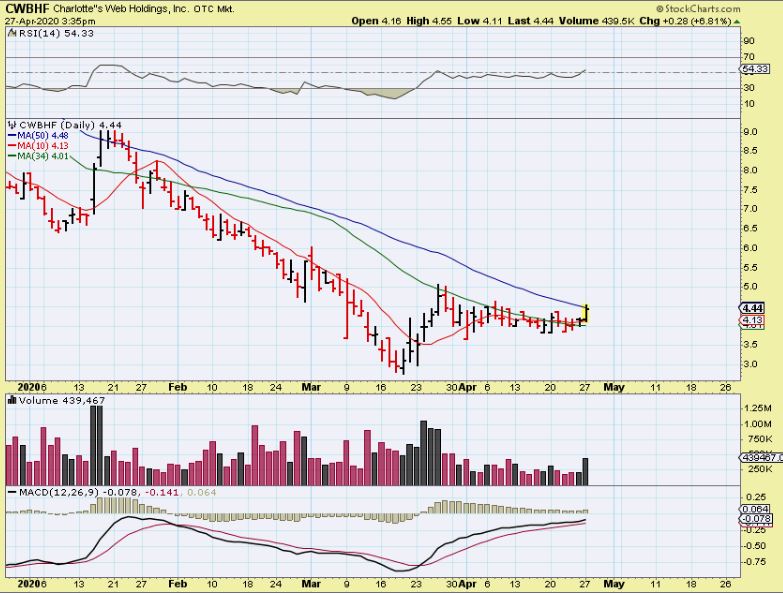Image resolution: width=783 pixels, height=594 pixels.
Task: Click the 1.25M volume axis label
Action: pyautogui.click(x=758, y=408)
